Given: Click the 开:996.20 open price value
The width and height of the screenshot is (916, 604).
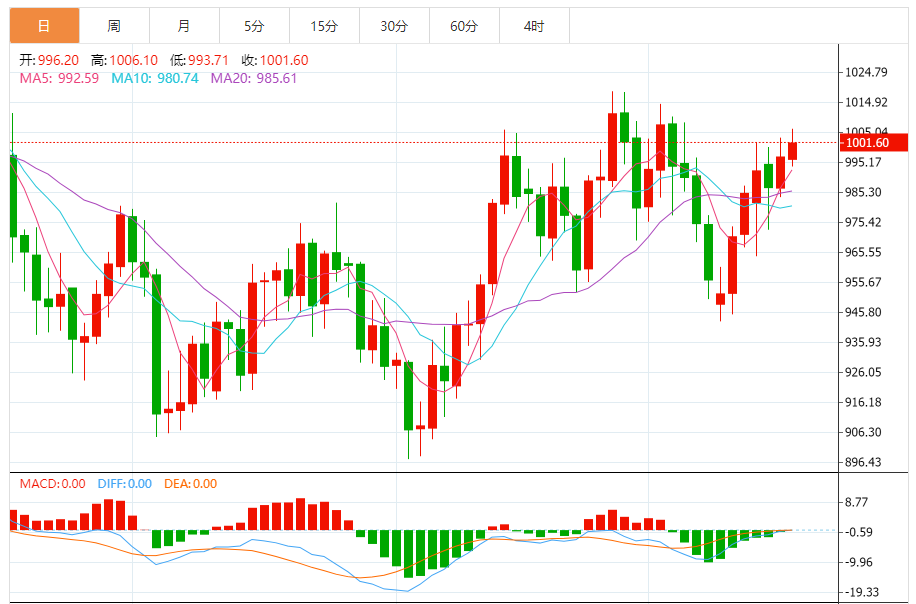Looking at the screenshot, I should (x=49, y=60).
